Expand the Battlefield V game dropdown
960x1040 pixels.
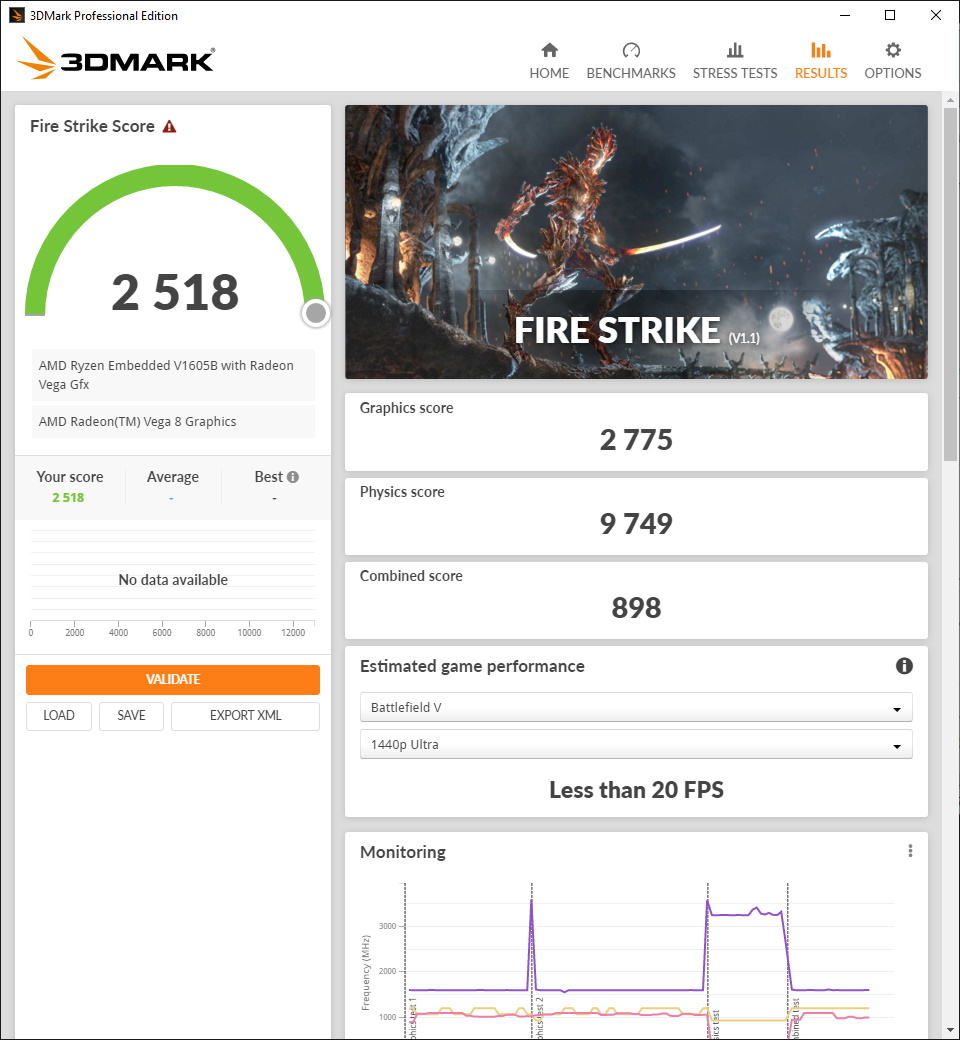[x=636, y=708]
